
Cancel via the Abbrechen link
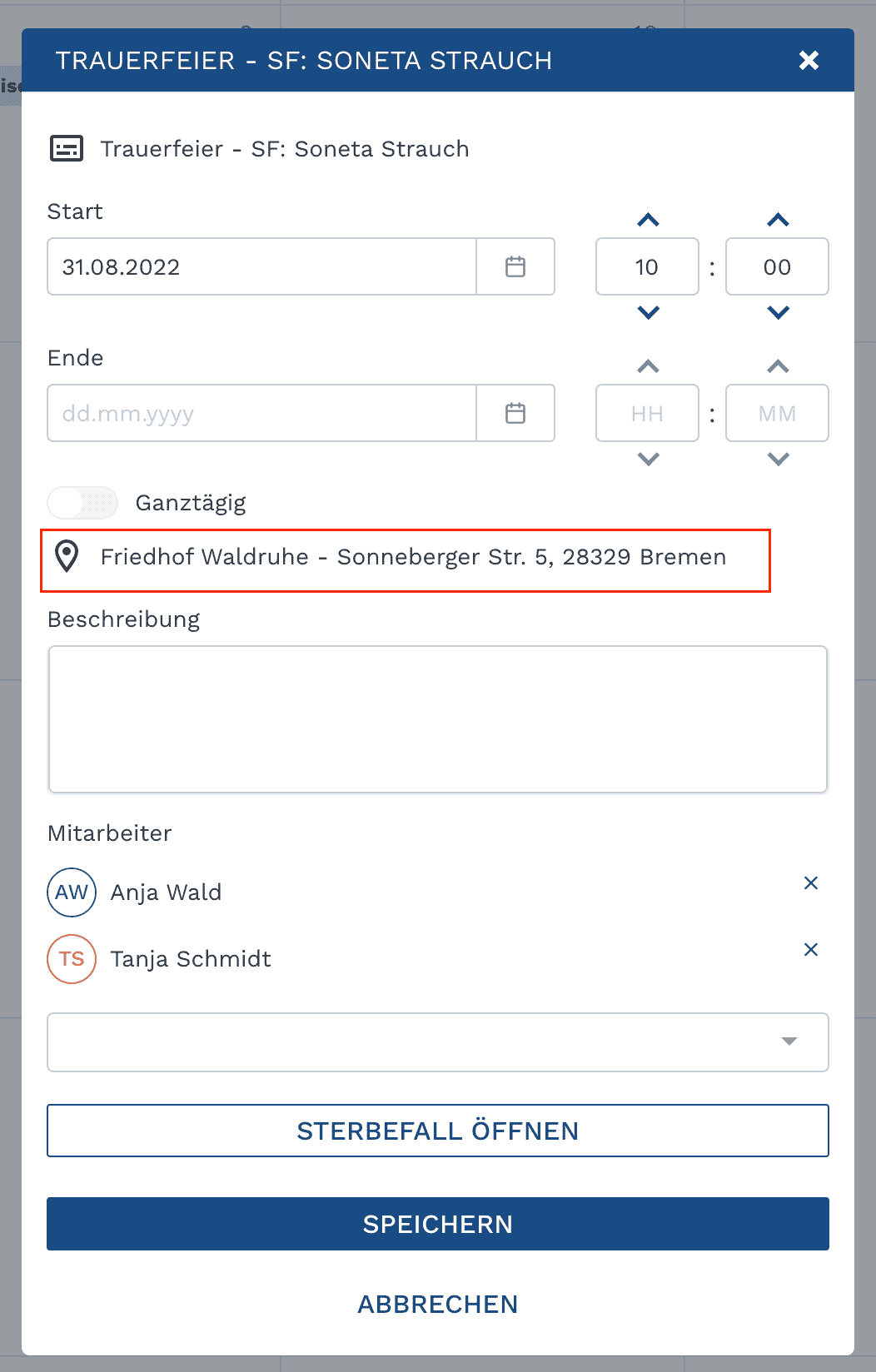click(x=438, y=1304)
